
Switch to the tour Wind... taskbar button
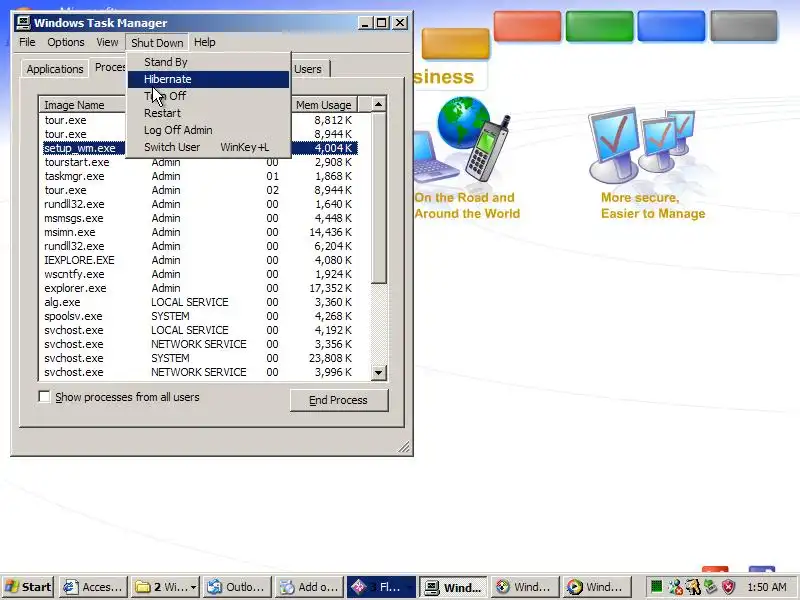525,587
